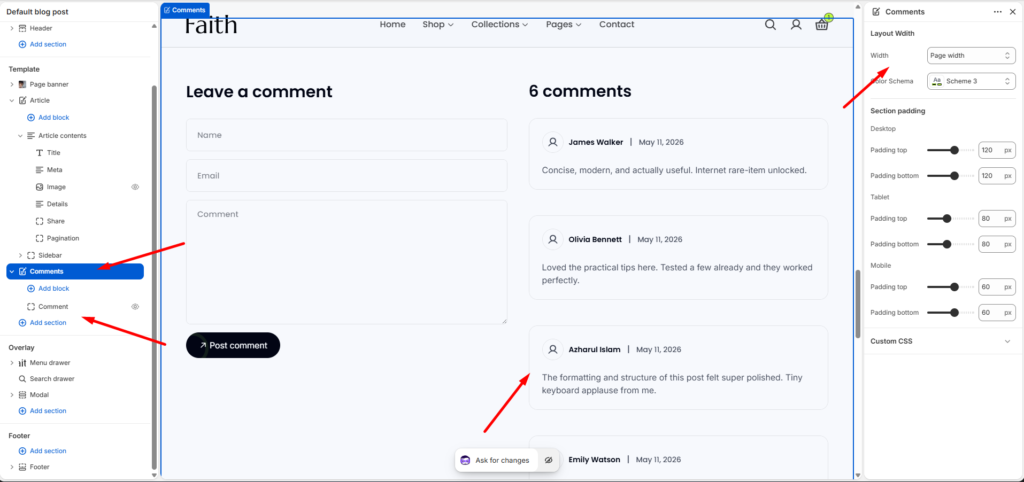Screen dimensions: 1024x482
Task: Click the Email input field
Action: (x=347, y=176)
